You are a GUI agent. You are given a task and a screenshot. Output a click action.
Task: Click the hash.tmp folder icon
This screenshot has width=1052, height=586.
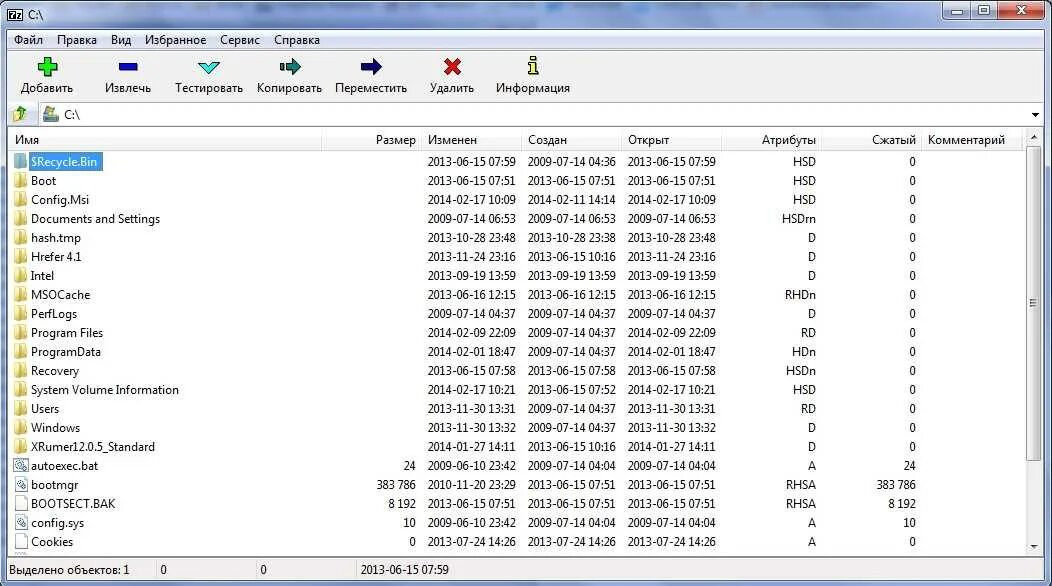21,238
